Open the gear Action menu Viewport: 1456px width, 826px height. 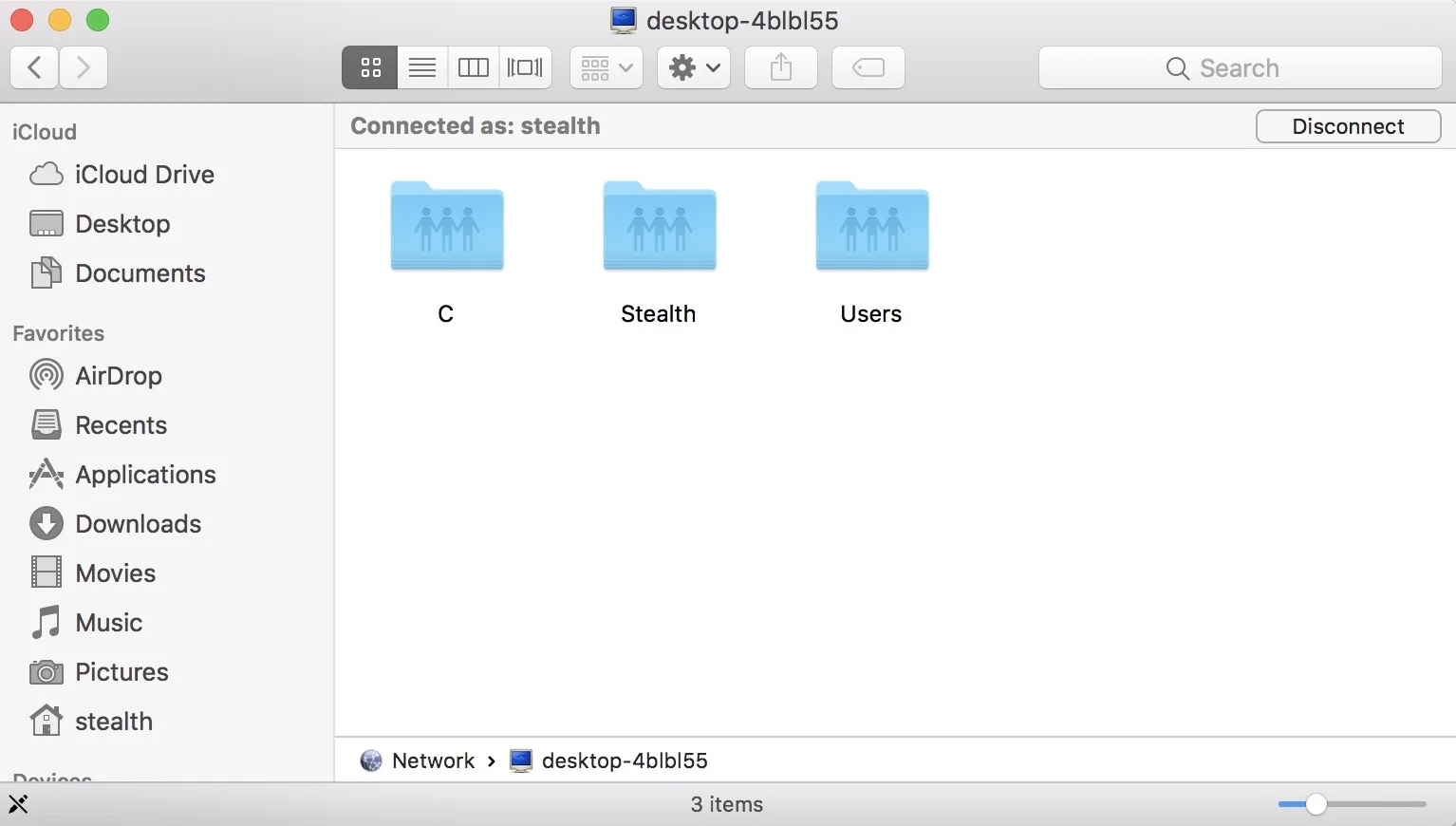pyautogui.click(x=694, y=67)
